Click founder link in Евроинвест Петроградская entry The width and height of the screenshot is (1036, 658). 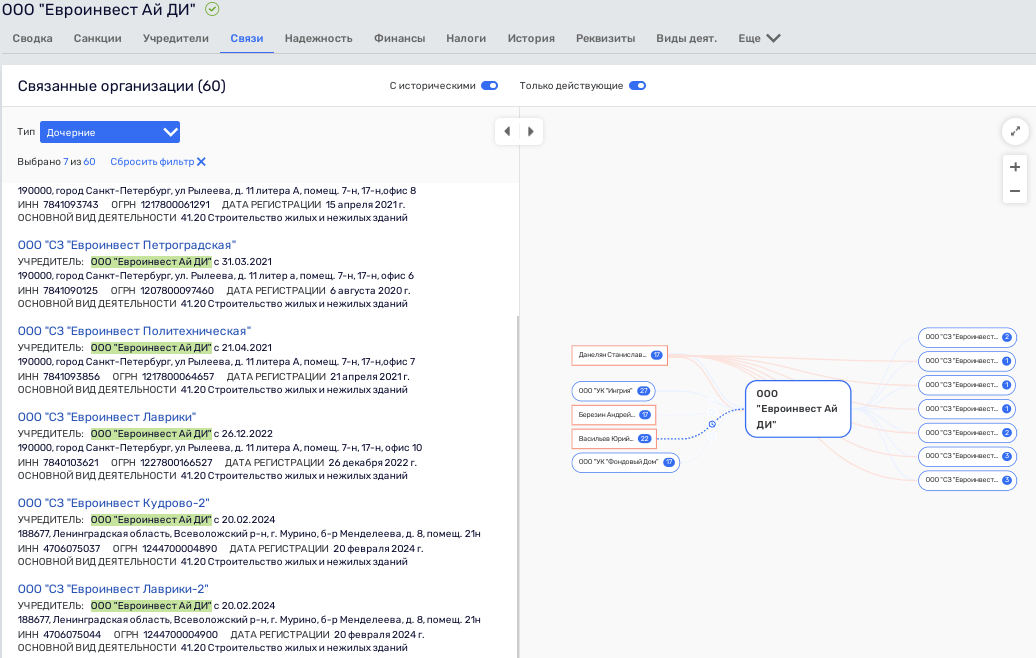151,262
